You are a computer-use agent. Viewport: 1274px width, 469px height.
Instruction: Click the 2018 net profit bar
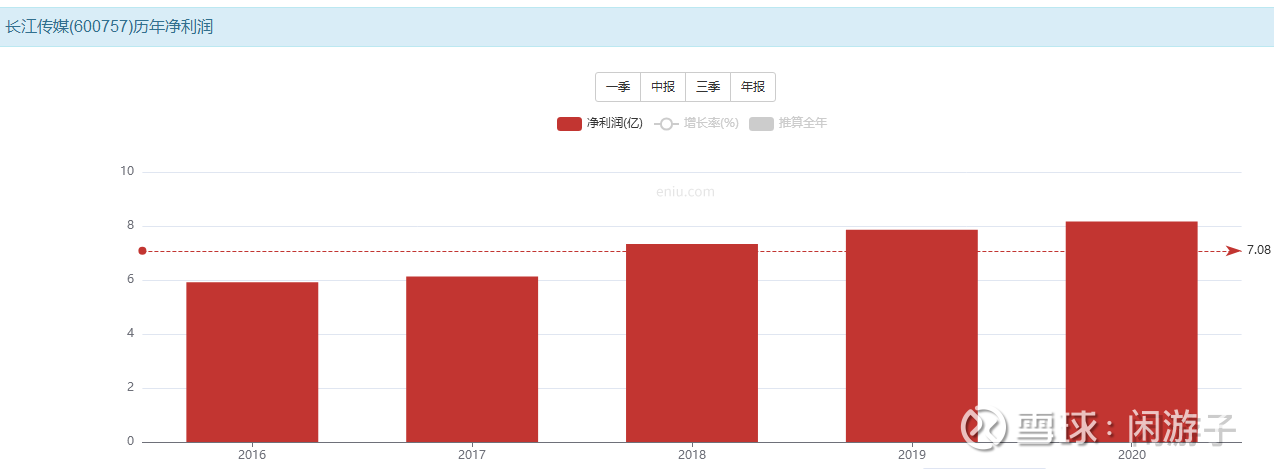[692, 343]
